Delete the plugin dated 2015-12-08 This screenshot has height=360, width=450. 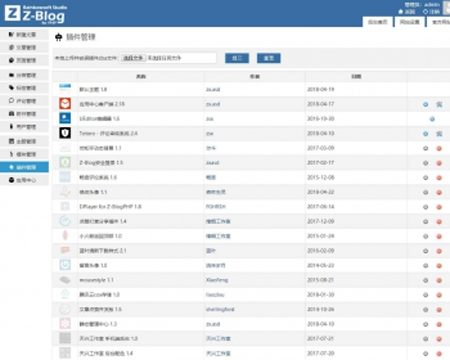click(439, 178)
